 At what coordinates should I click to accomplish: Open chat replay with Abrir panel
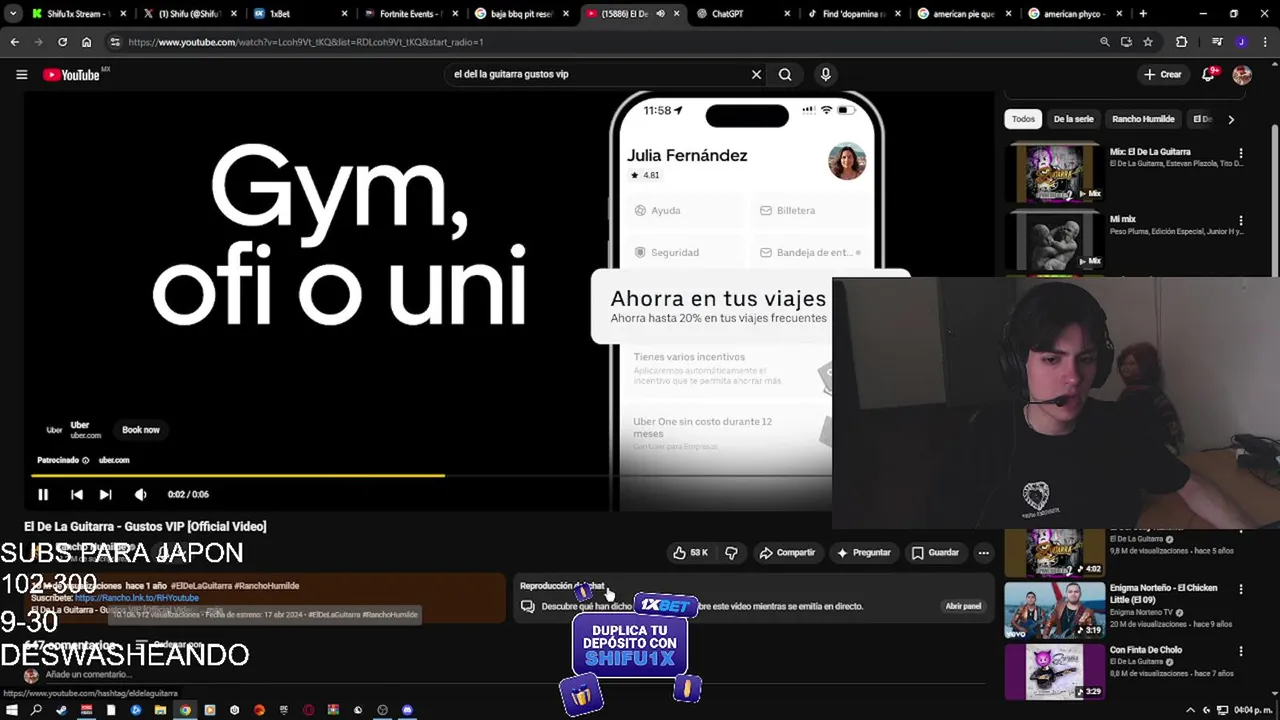click(x=963, y=606)
